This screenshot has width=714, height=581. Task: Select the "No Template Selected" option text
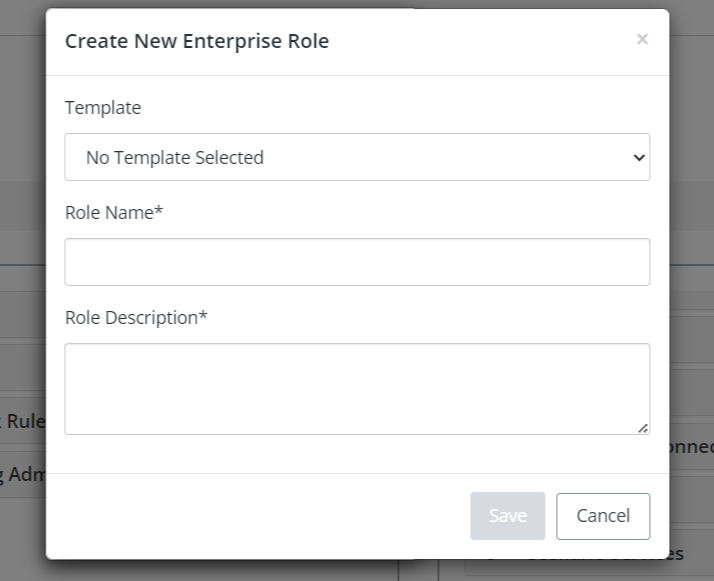click(x=175, y=157)
